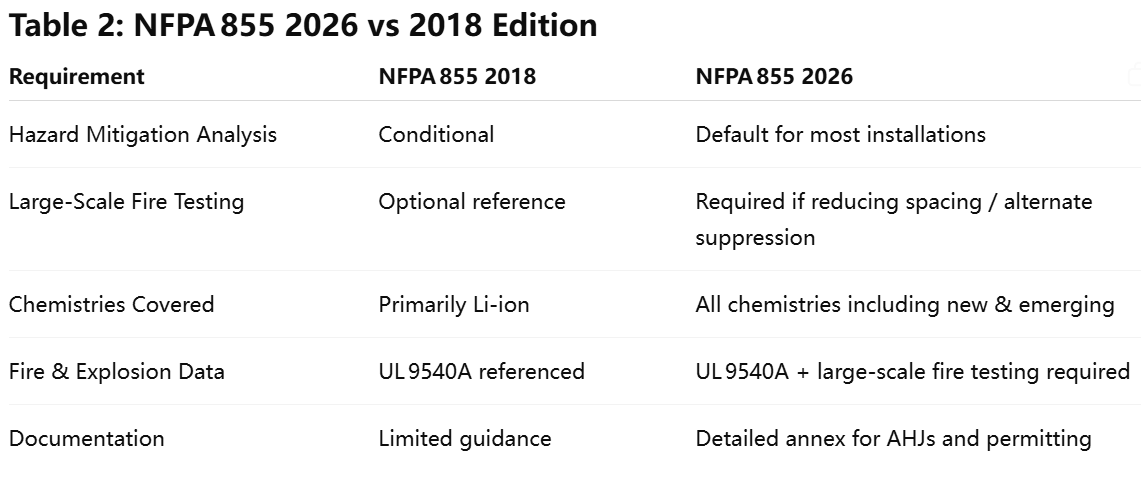The image size is (1141, 484).
Task: Click the Documentation row label
Action: (x=86, y=439)
